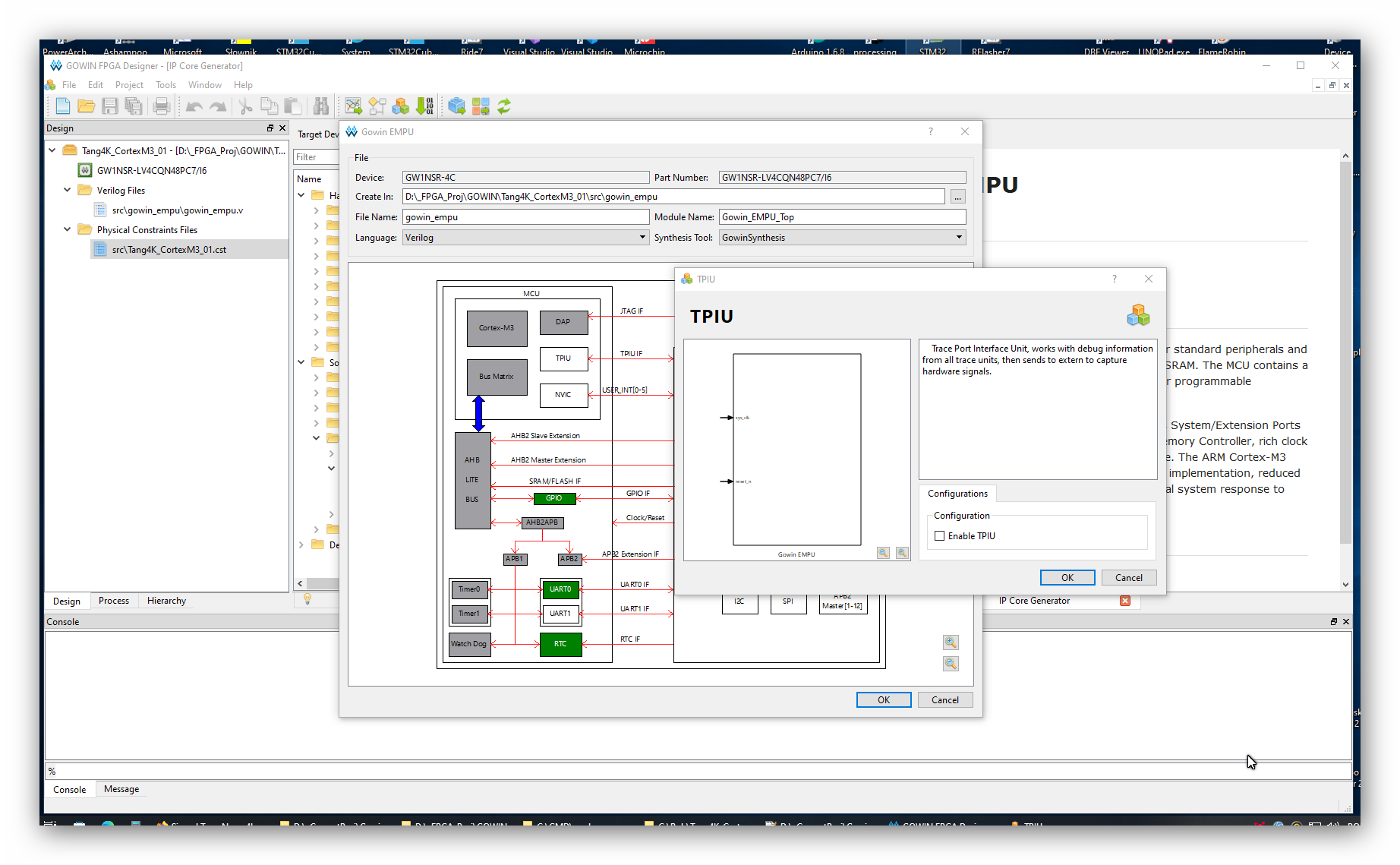Click the help question mark in TPIU dialog
The height and width of the screenshot is (865, 1400).
pyautogui.click(x=1115, y=279)
